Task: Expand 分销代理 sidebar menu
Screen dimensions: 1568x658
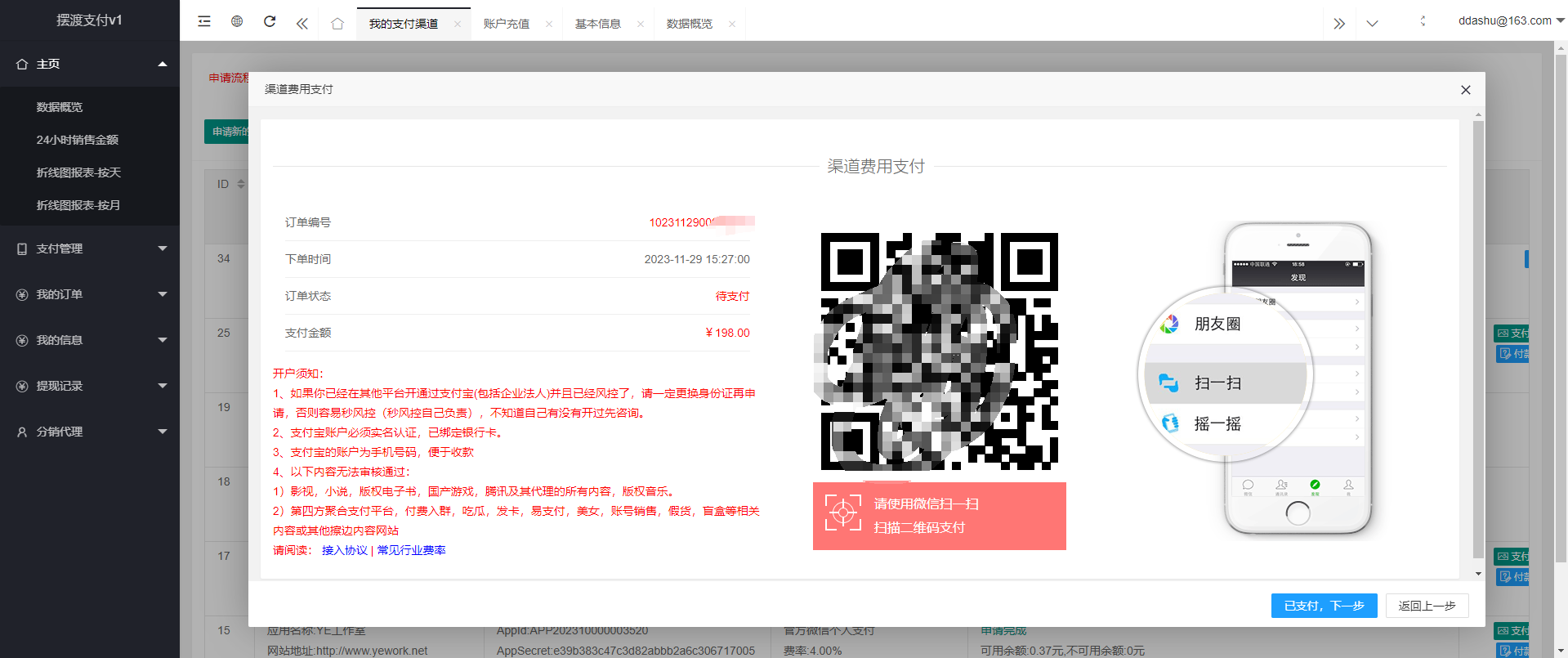Action: [x=90, y=432]
